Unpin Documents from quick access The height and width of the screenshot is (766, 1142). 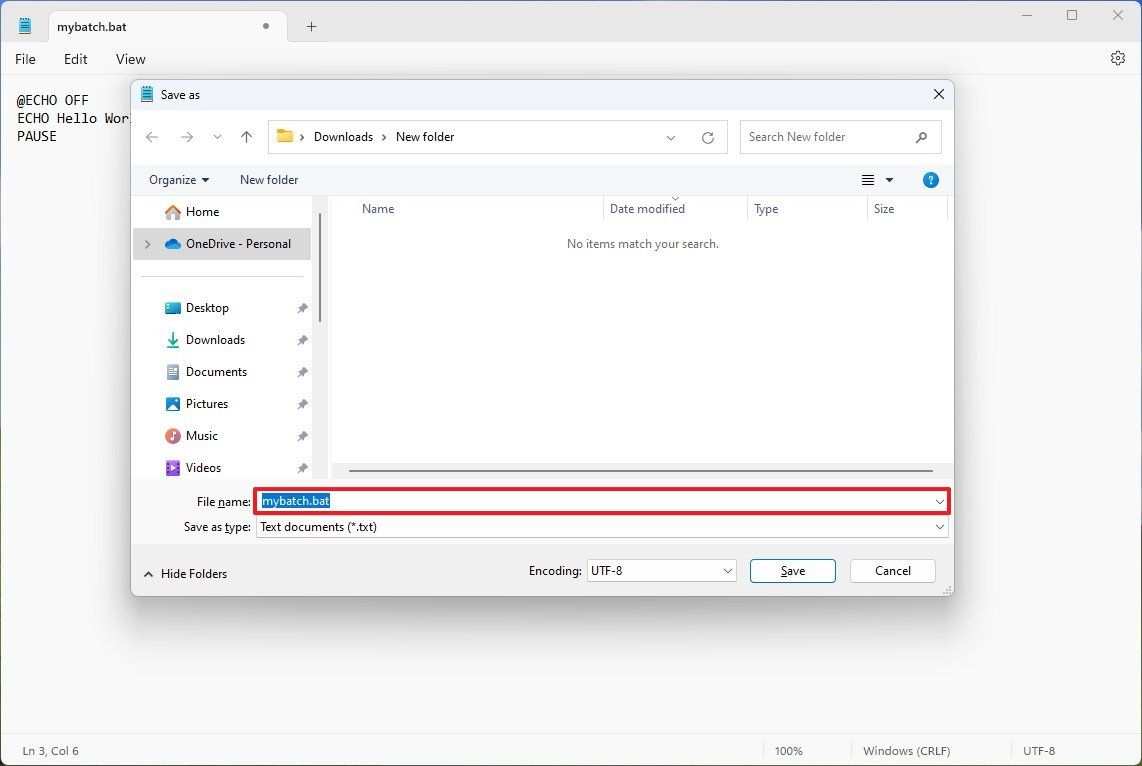click(x=302, y=372)
